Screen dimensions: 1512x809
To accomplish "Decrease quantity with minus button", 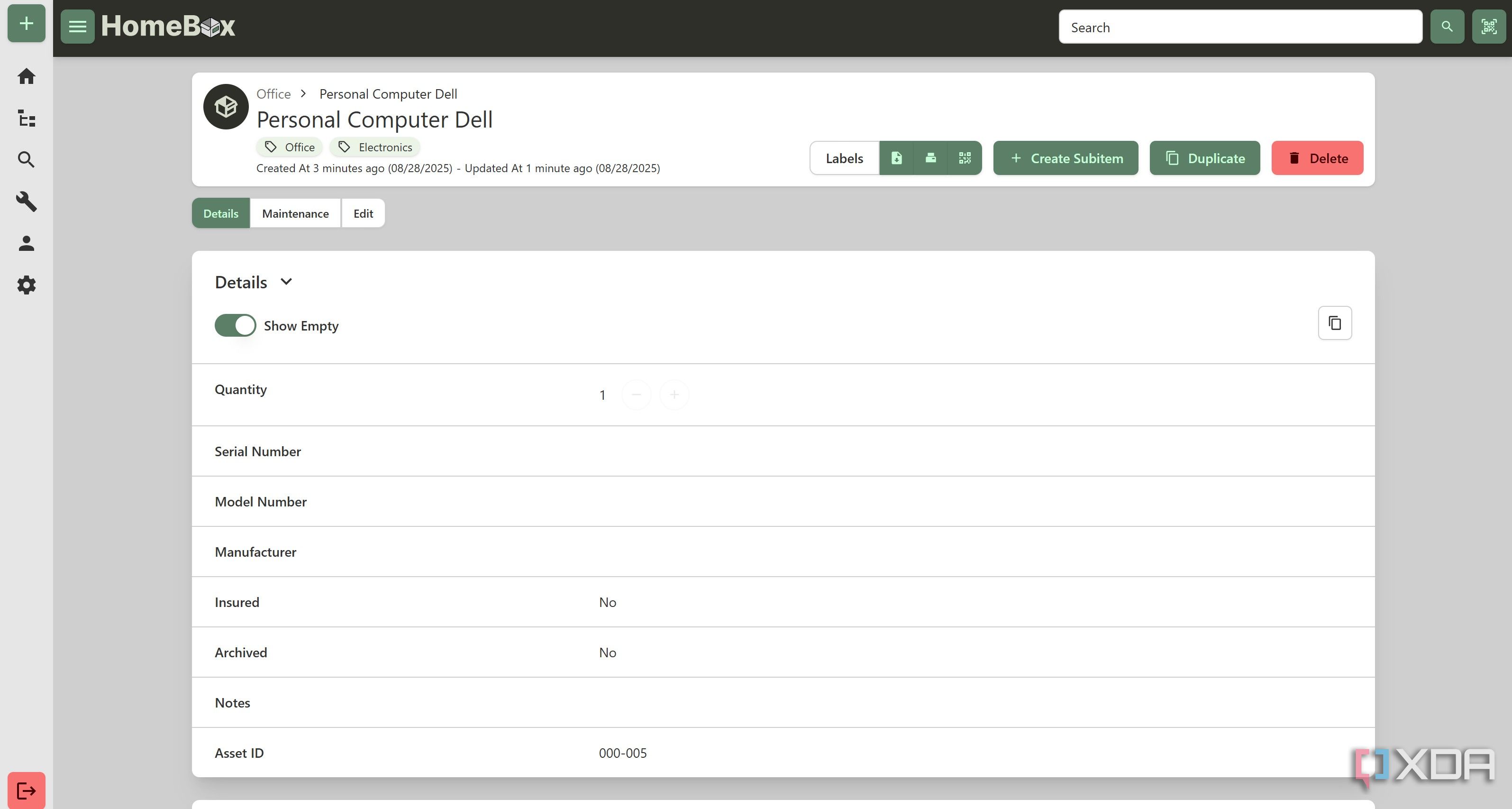I will (636, 395).
